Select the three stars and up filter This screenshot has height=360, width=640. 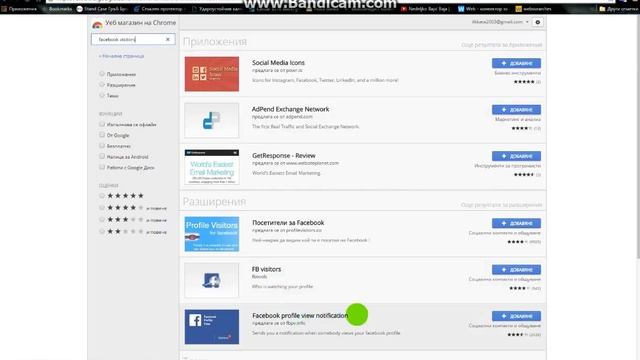[102, 220]
